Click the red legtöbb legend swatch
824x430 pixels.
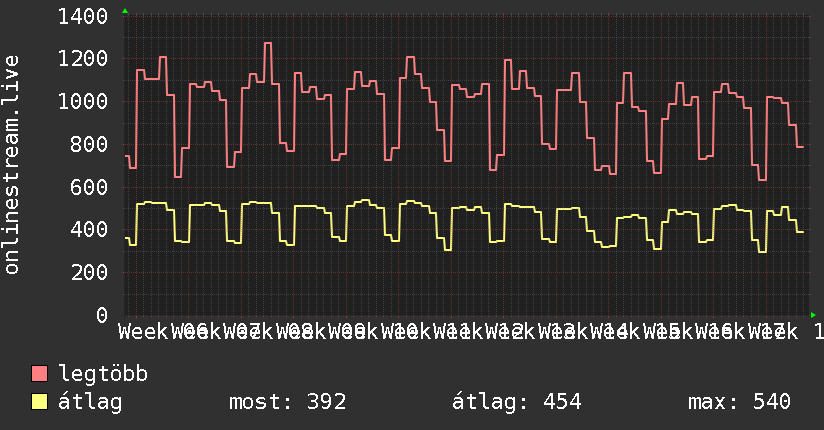point(39,374)
